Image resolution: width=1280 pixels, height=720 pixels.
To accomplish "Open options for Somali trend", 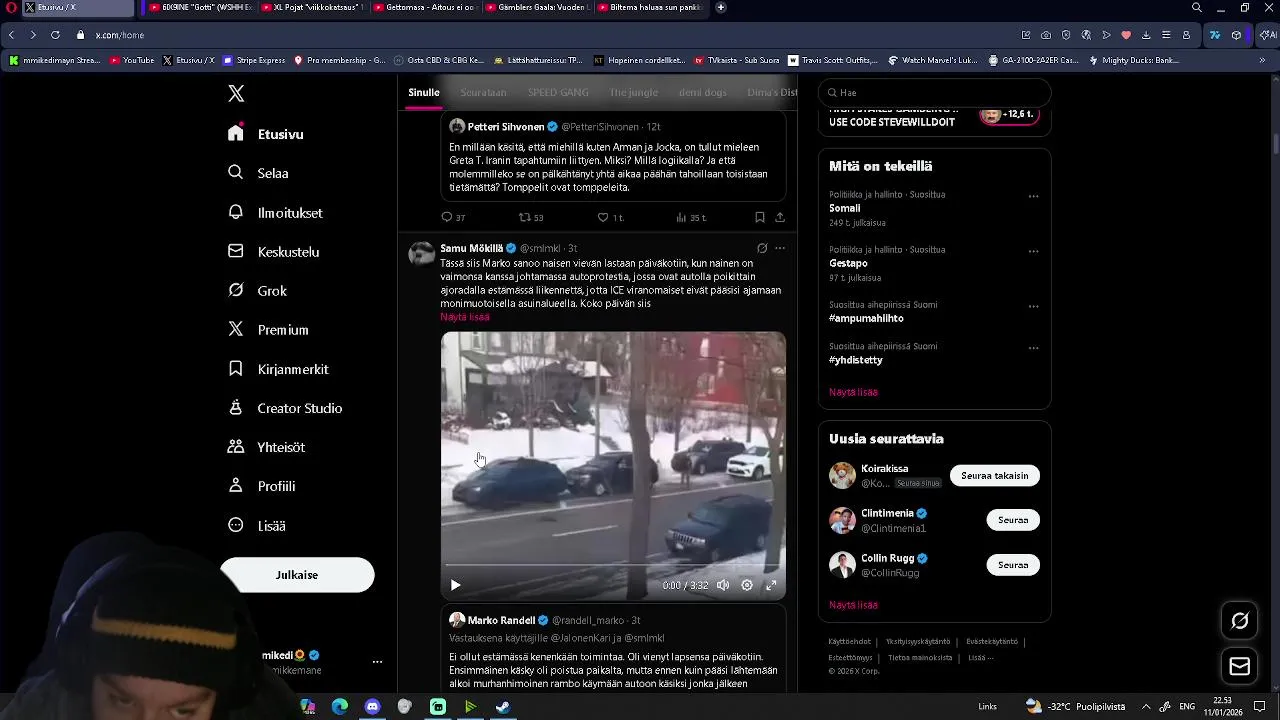I will point(1034,196).
